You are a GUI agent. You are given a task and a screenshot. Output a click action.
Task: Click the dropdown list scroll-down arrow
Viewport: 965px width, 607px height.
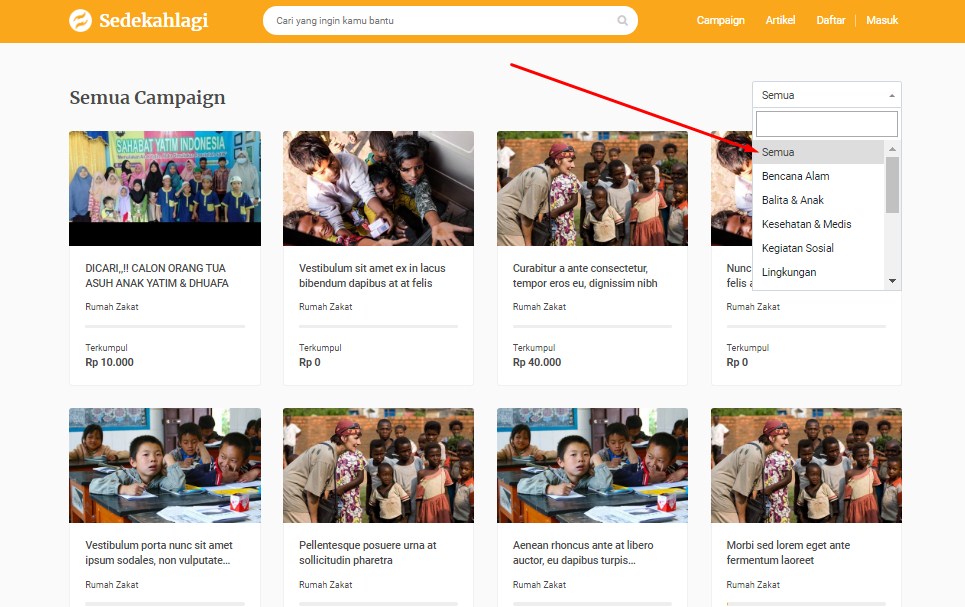[x=892, y=281]
